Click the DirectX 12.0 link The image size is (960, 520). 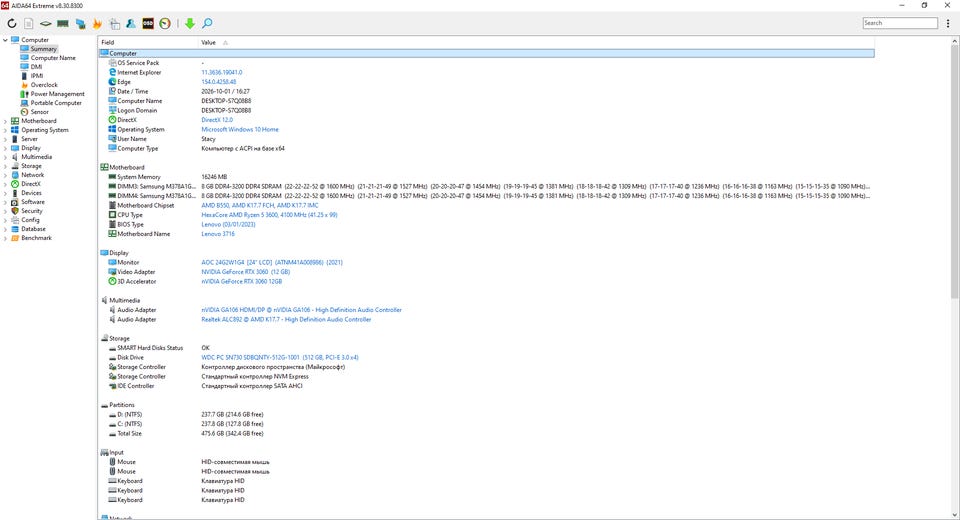[x=217, y=120]
